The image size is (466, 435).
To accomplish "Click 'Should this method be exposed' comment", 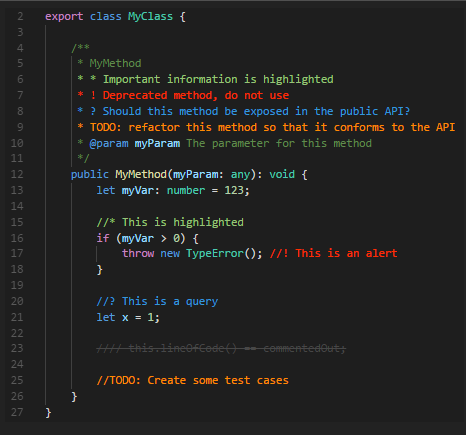I will [x=256, y=111].
